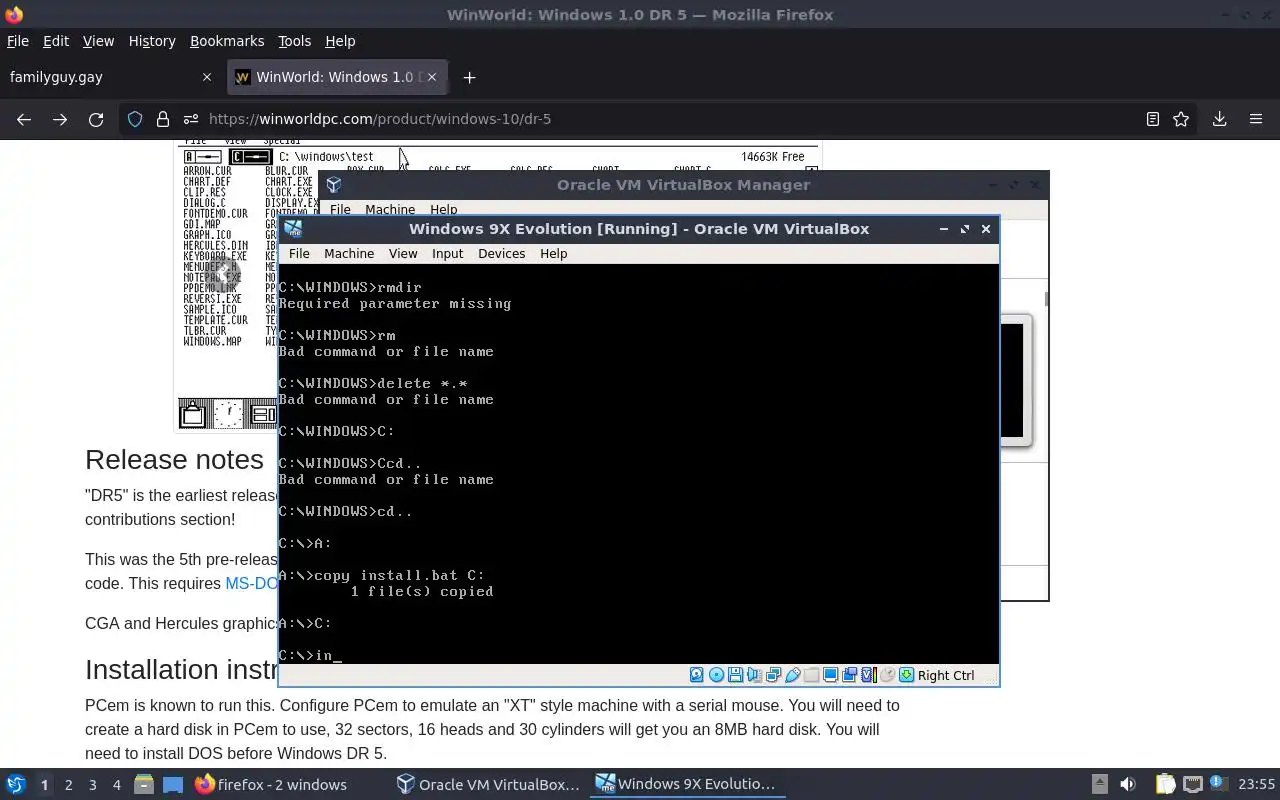Click the Right Ctrl host key label
1280x800 pixels.
[x=946, y=675]
